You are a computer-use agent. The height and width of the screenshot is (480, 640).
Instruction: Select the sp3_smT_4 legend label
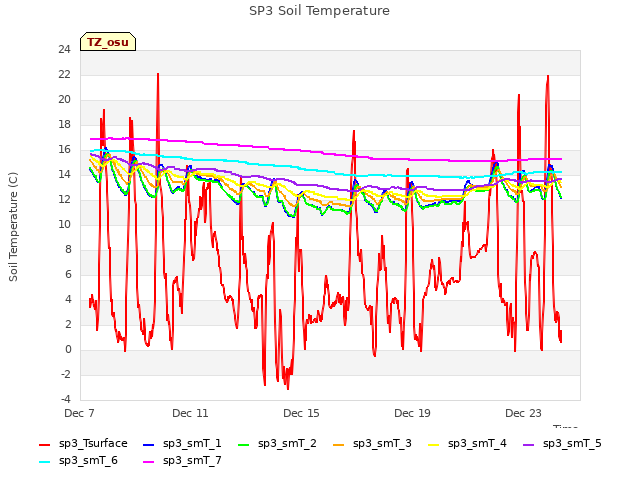click(x=477, y=444)
